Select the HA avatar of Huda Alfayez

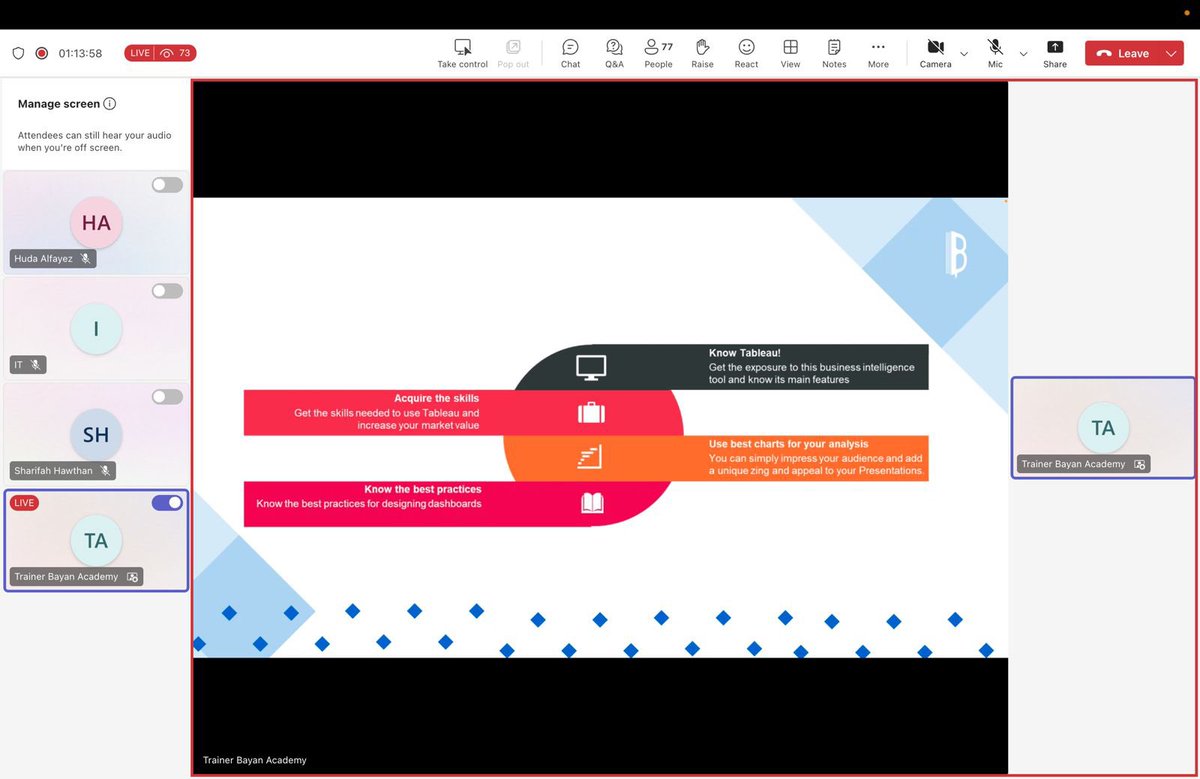[x=96, y=223]
